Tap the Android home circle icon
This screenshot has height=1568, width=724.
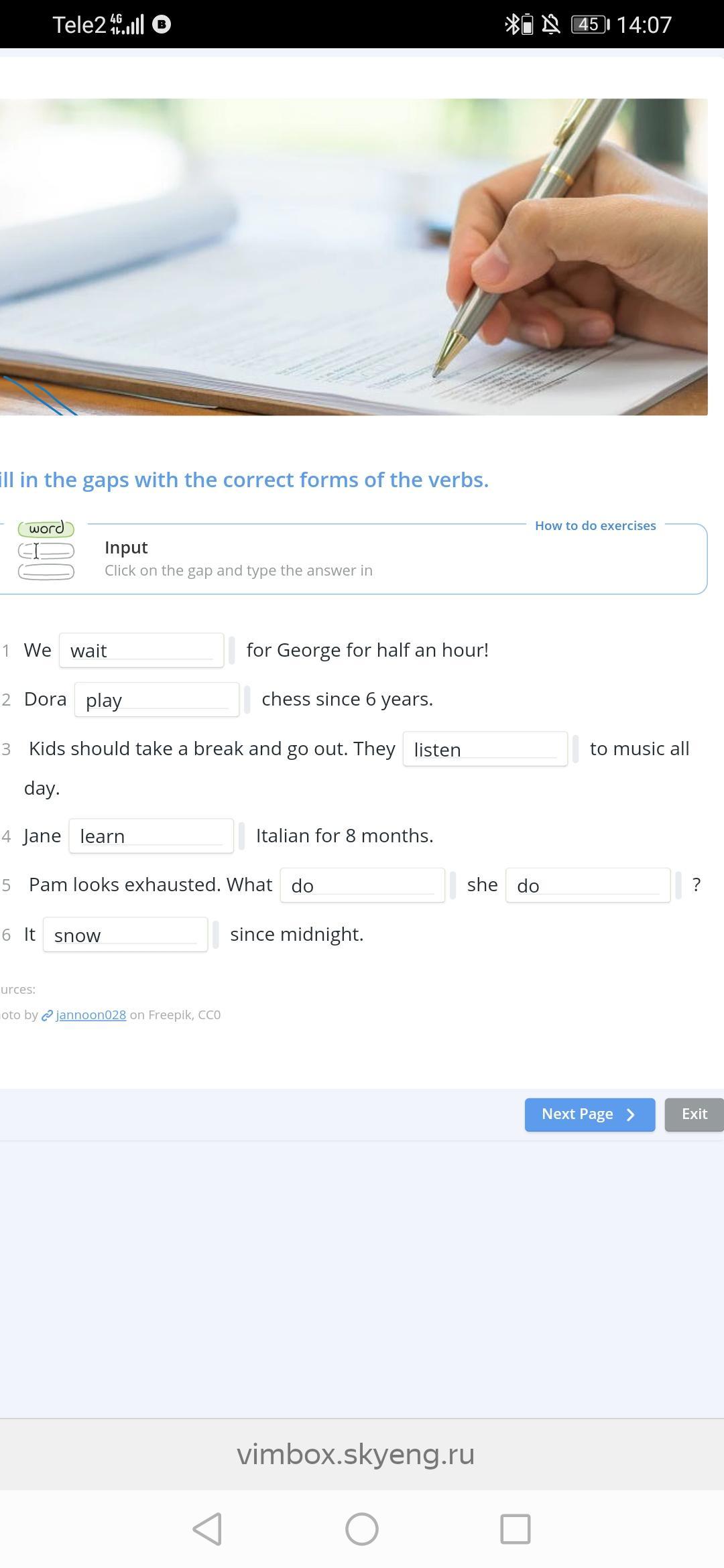click(362, 1529)
